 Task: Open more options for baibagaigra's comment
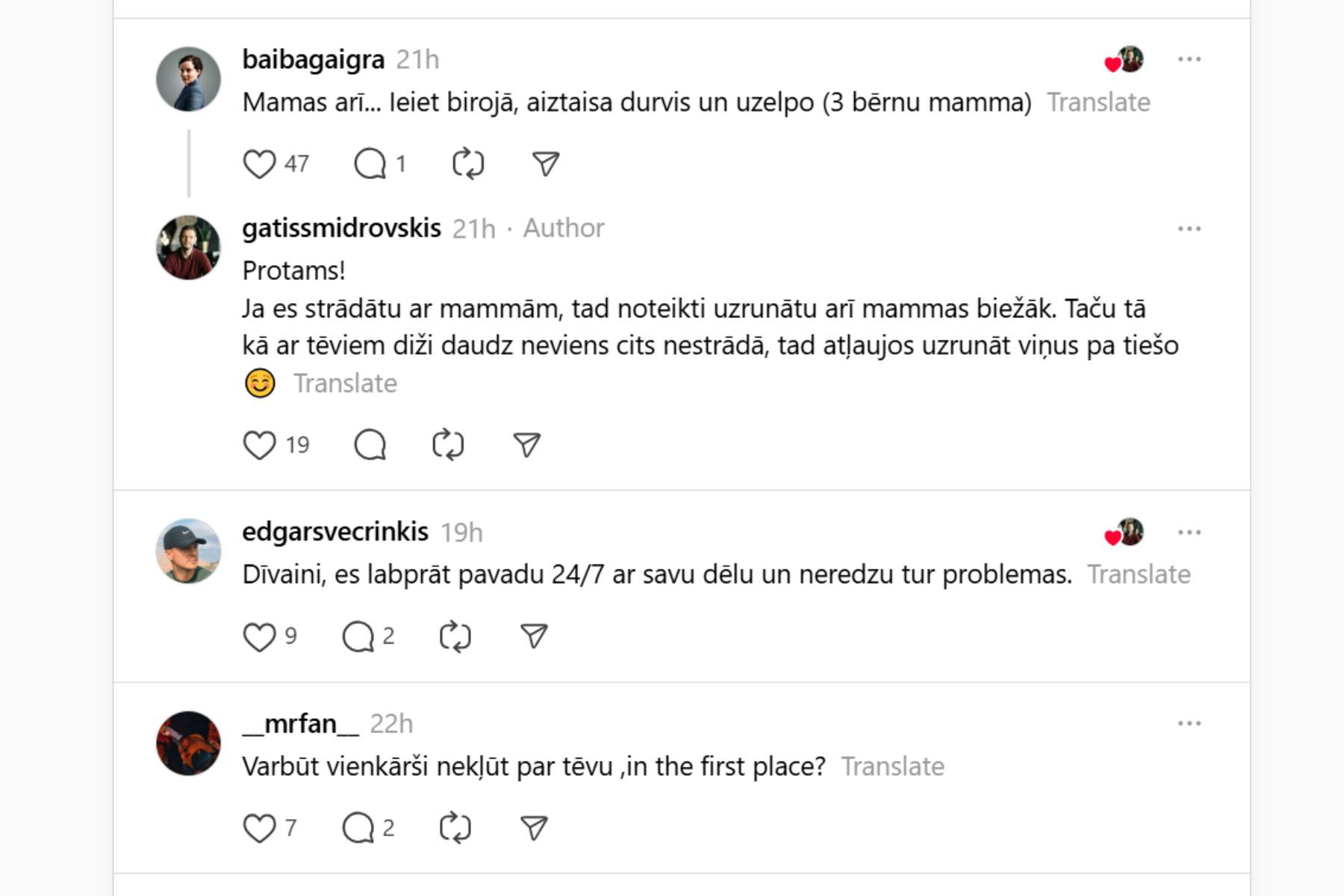(1189, 59)
